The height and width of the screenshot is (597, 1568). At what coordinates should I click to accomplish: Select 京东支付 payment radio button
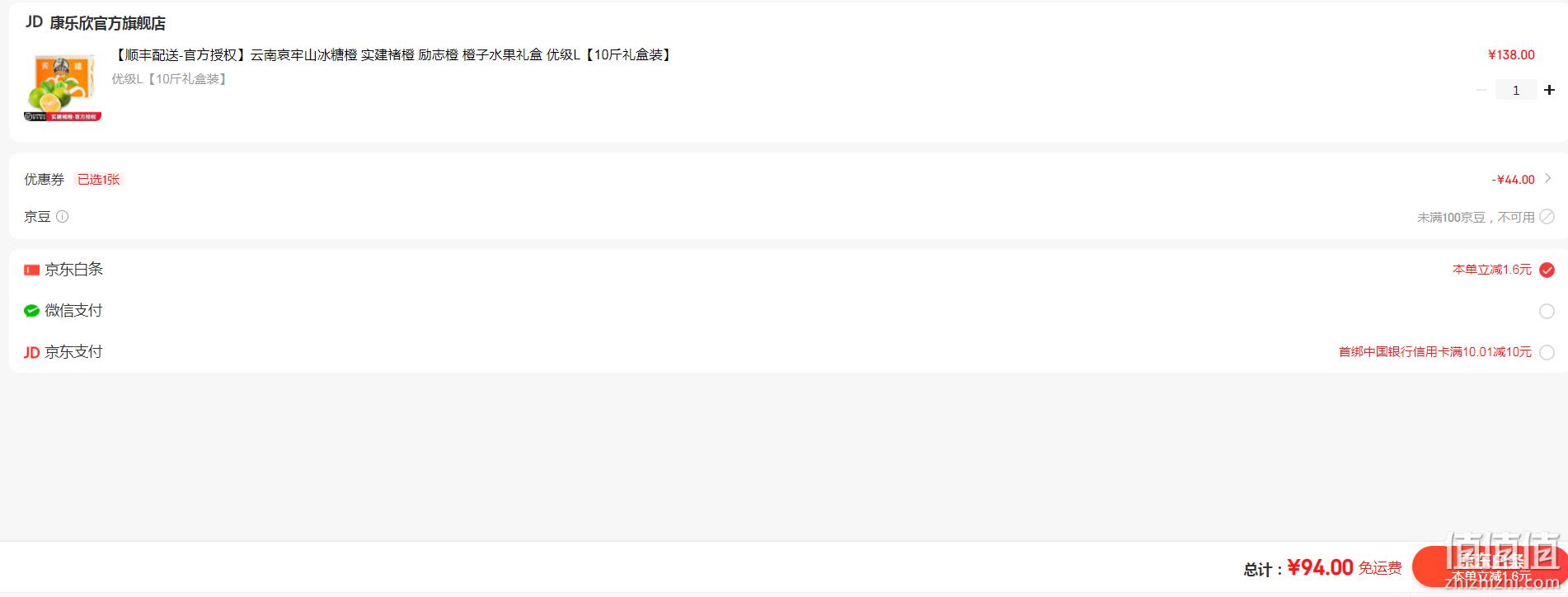point(1547,352)
